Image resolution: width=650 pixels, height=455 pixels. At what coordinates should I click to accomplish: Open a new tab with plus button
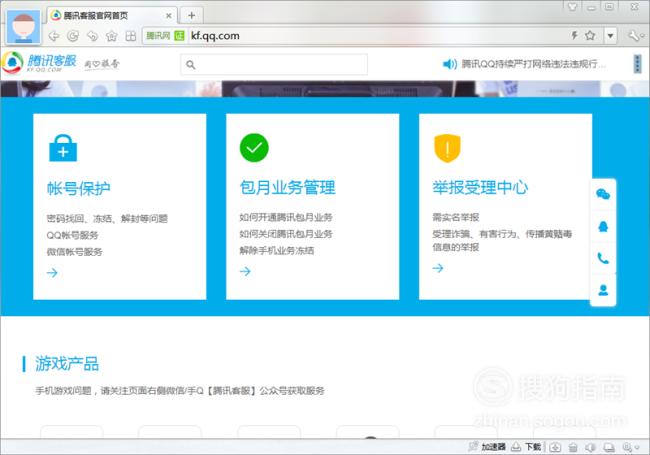coord(192,16)
